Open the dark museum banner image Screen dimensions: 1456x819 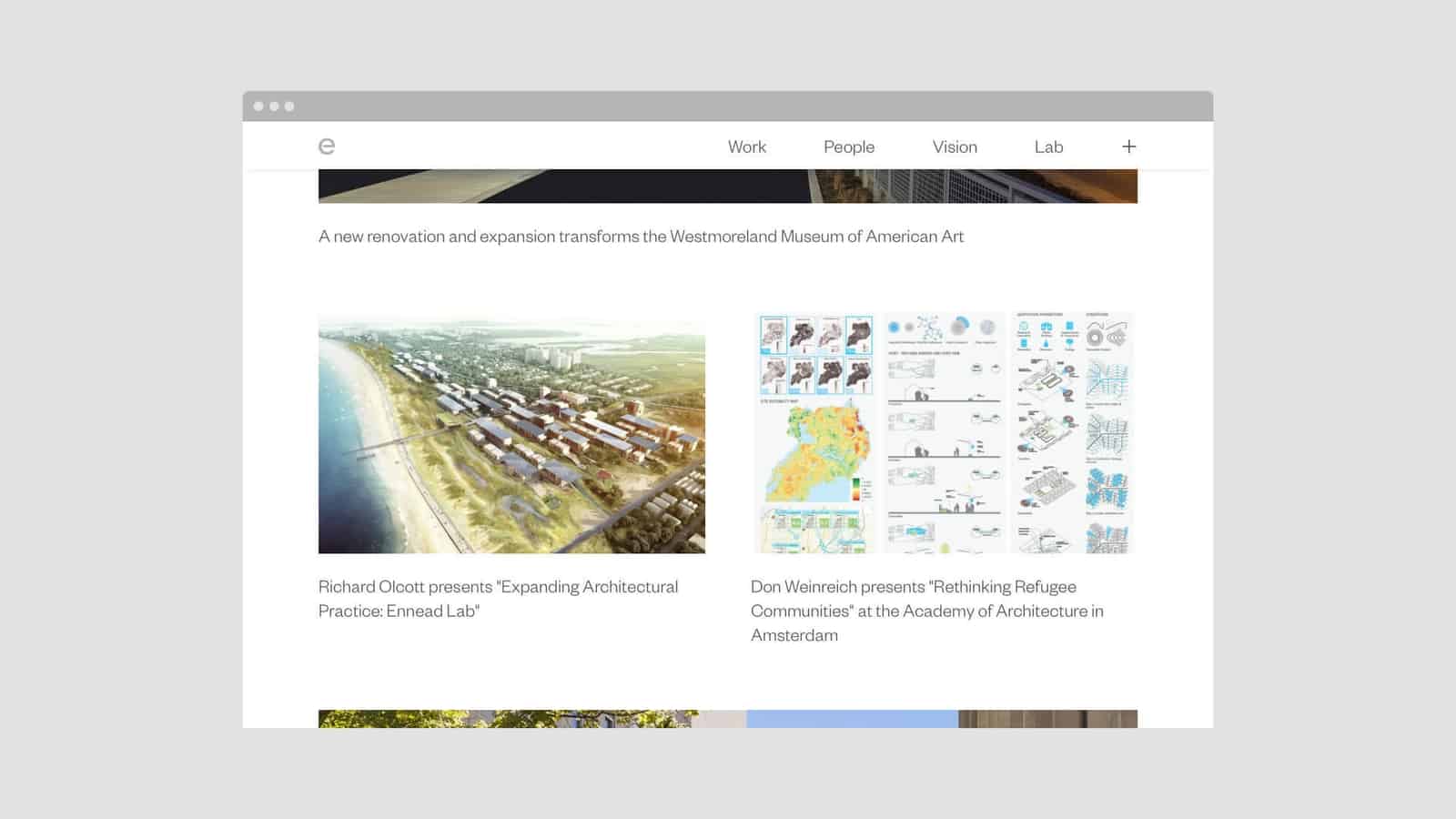click(727, 186)
